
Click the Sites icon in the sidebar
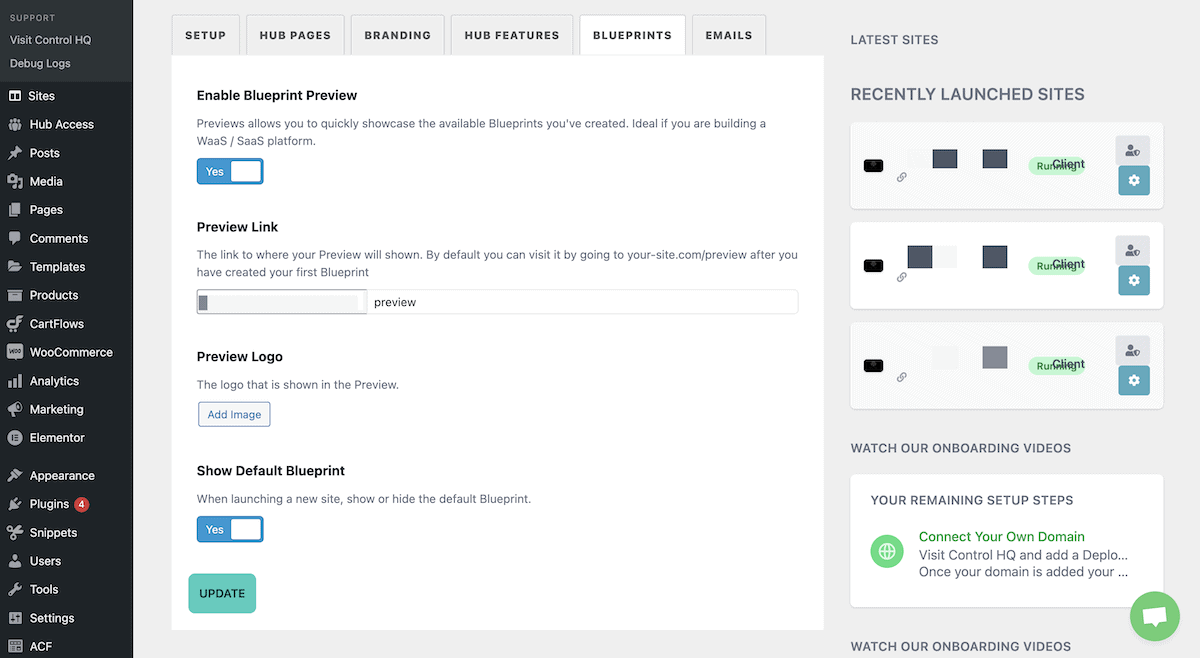click(x=15, y=96)
